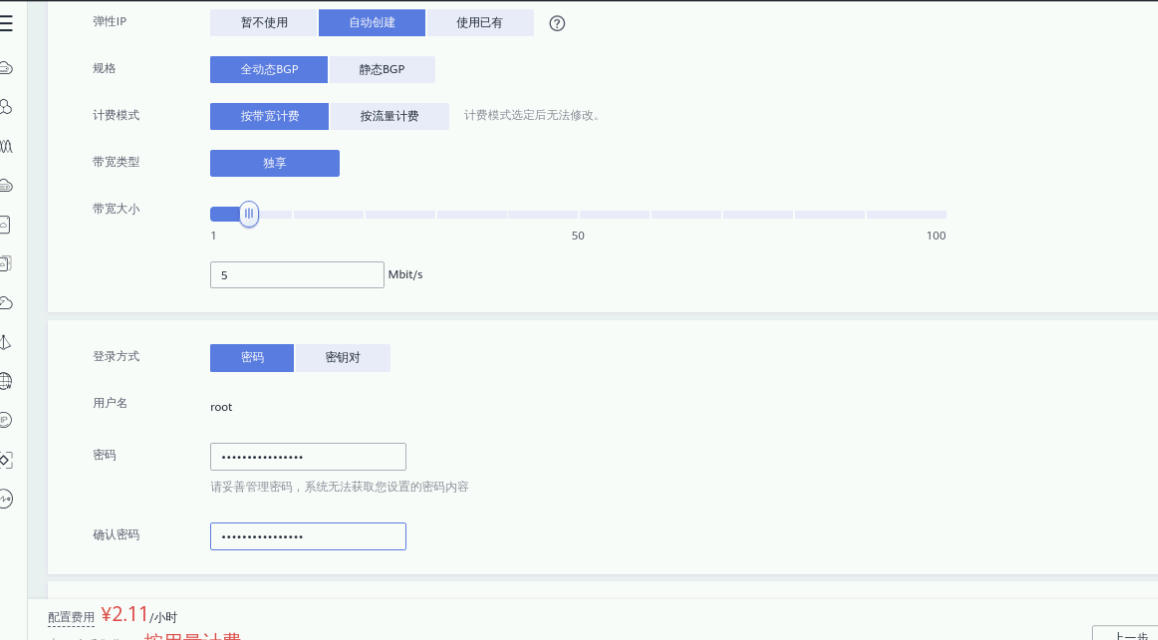The height and width of the screenshot is (640, 1158).
Task: Open the hamburger navigation menu
Action: [8, 22]
